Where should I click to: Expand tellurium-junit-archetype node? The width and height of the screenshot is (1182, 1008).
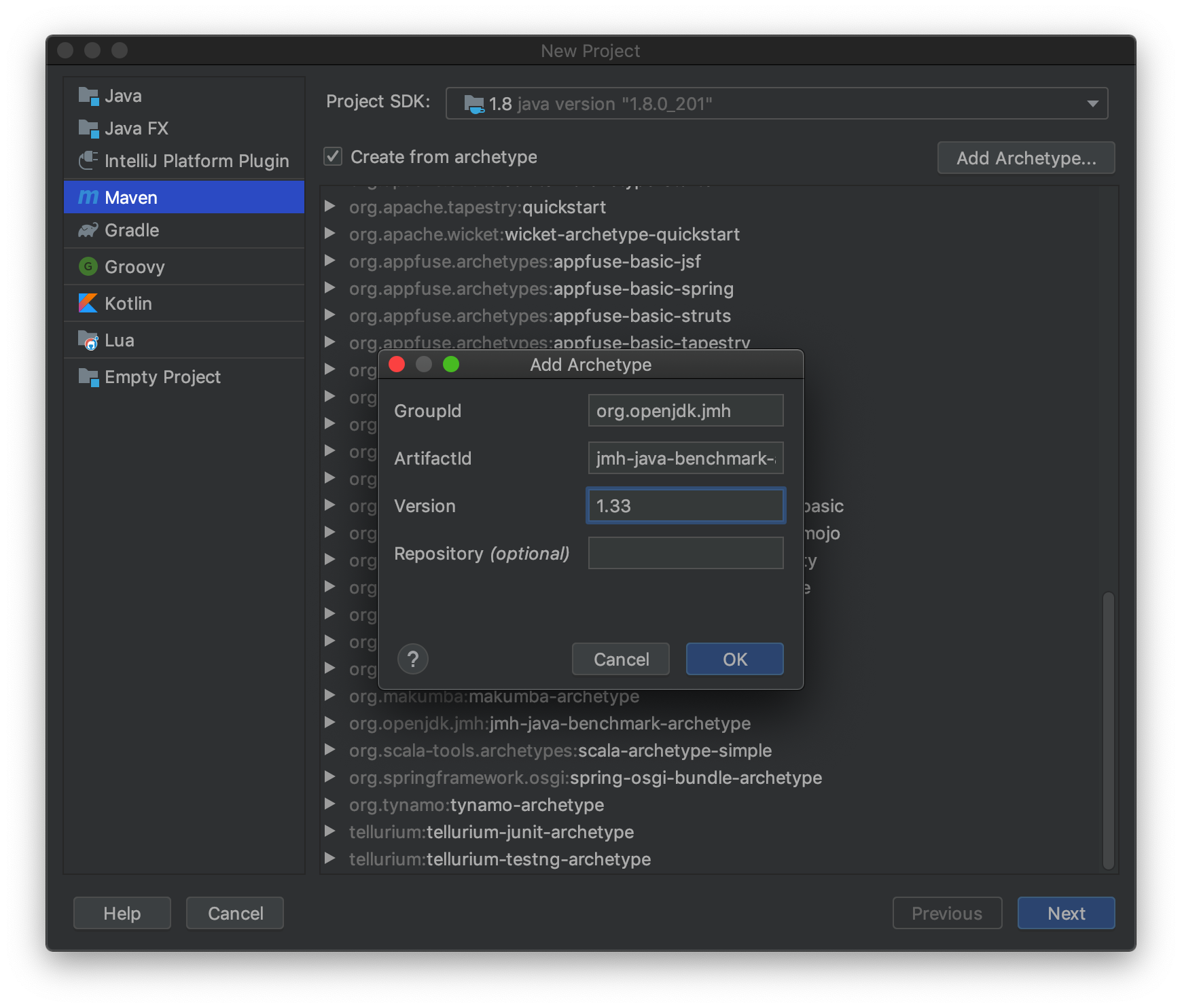click(x=330, y=831)
